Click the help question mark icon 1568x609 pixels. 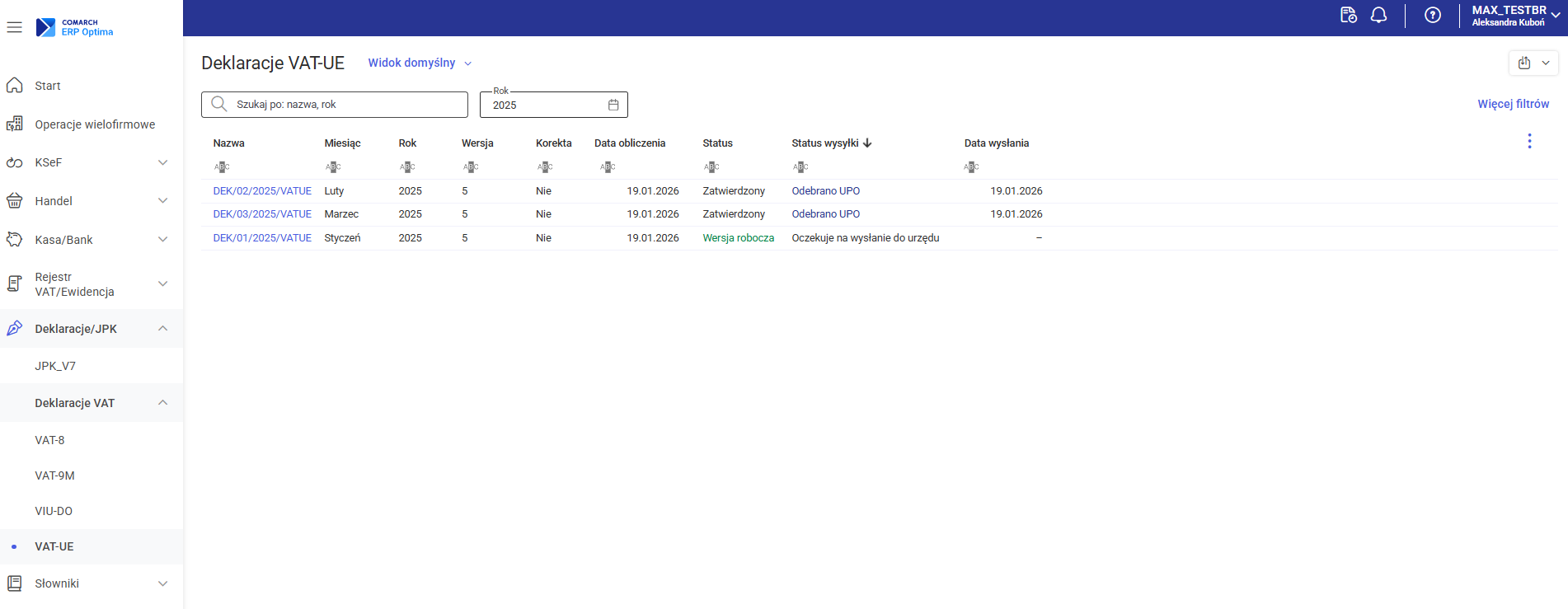point(1433,16)
